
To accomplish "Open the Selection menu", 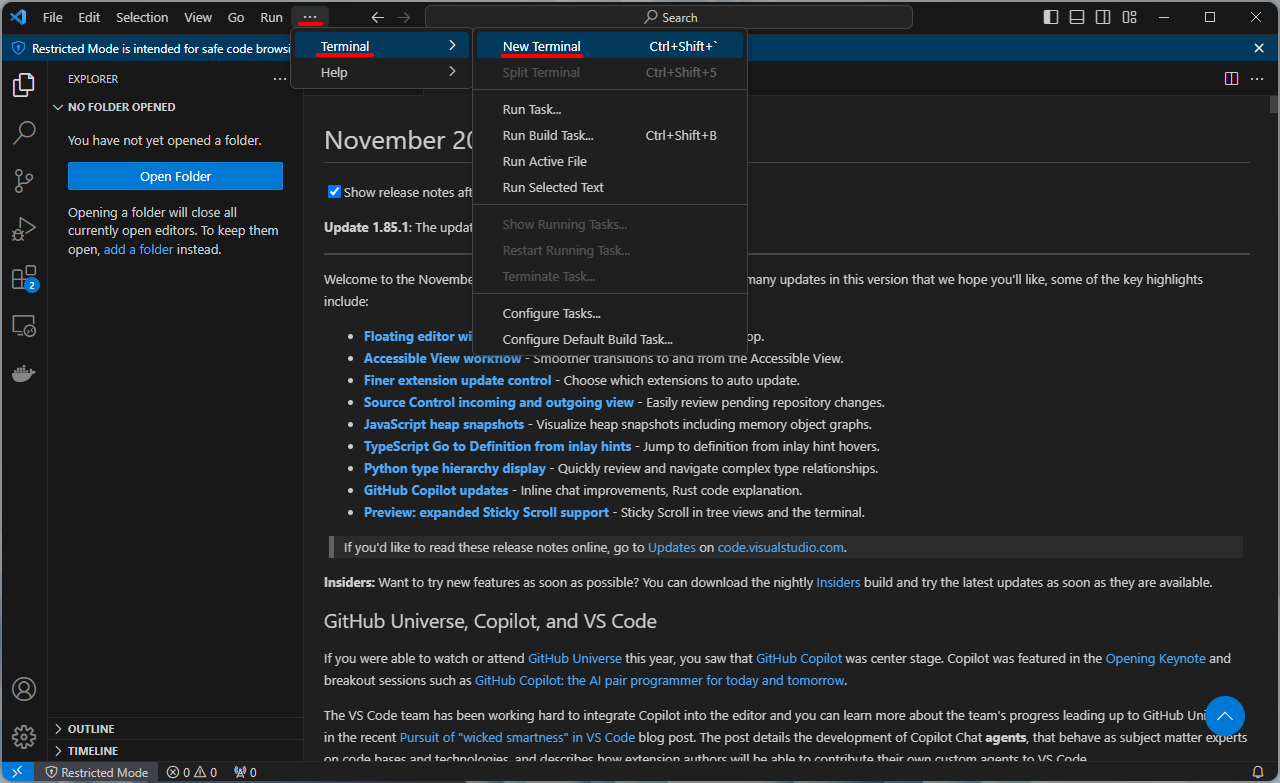I will coord(142,17).
